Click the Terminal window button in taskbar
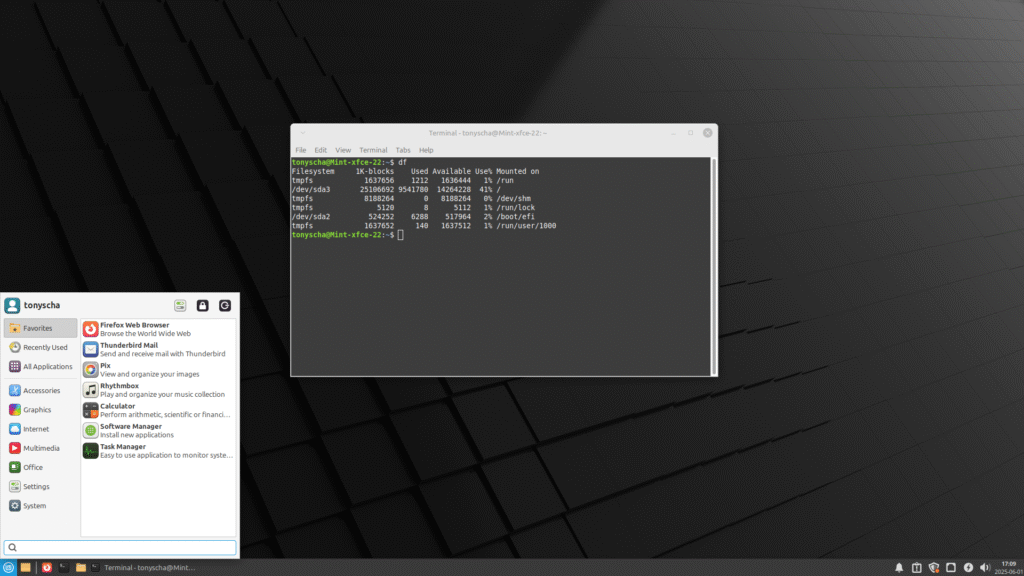The width and height of the screenshot is (1024, 576). coord(144,568)
